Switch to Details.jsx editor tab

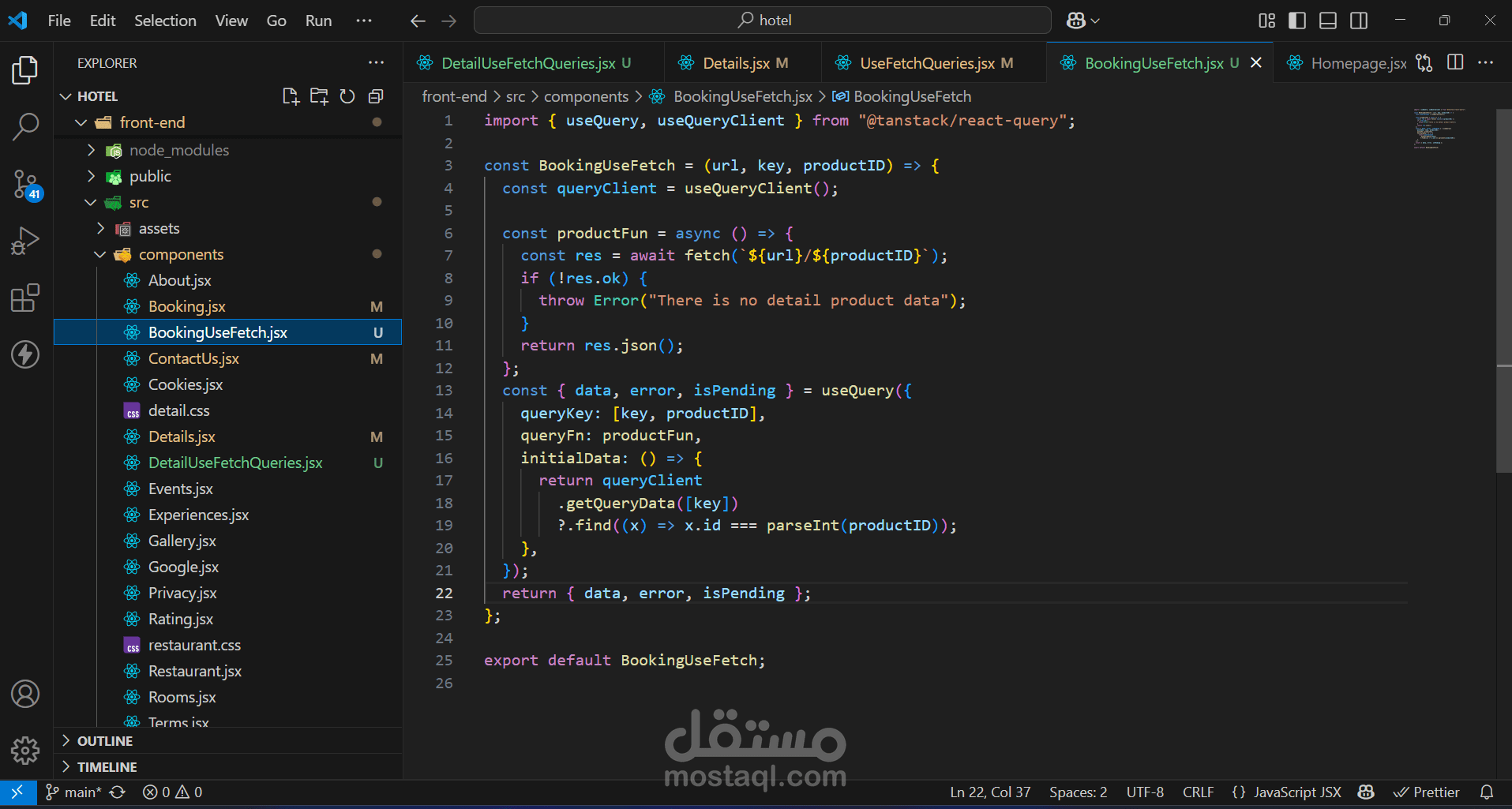click(742, 62)
